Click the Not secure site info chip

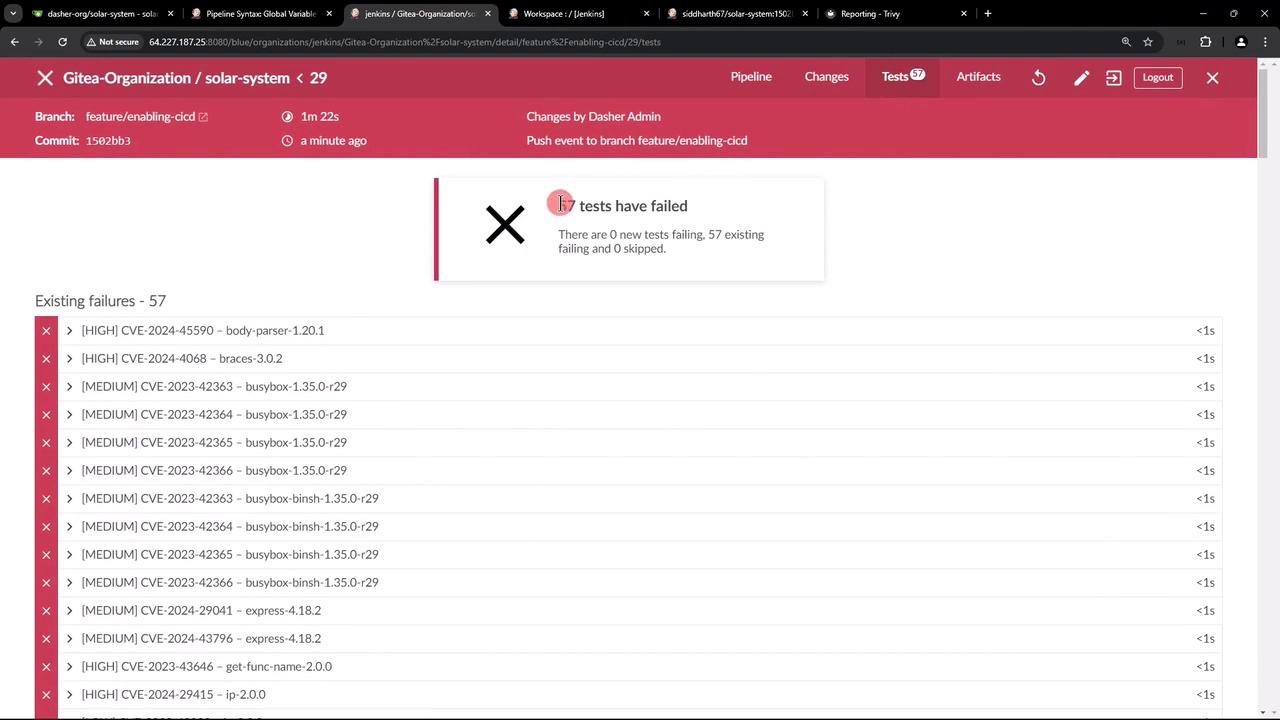coord(112,42)
